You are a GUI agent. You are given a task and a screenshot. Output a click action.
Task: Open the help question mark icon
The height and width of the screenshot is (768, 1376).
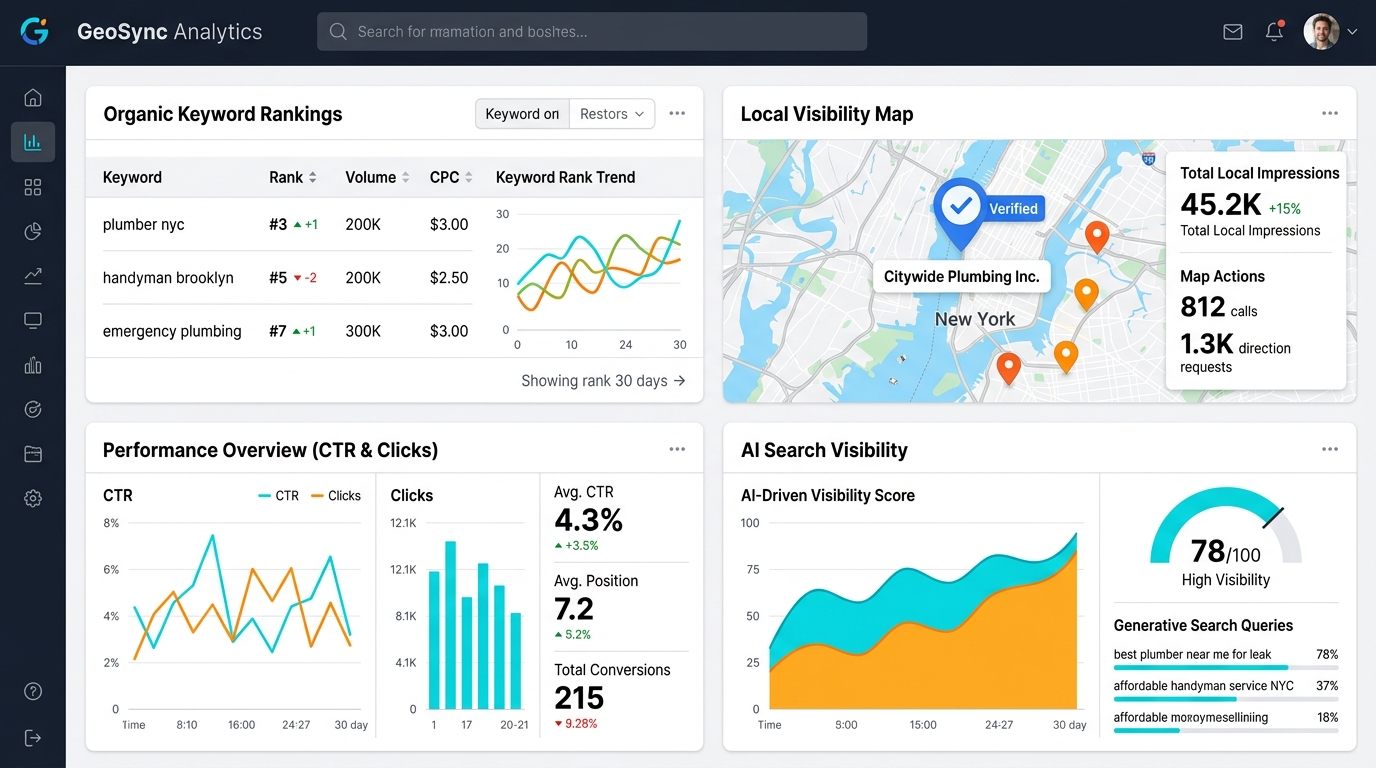[33, 692]
